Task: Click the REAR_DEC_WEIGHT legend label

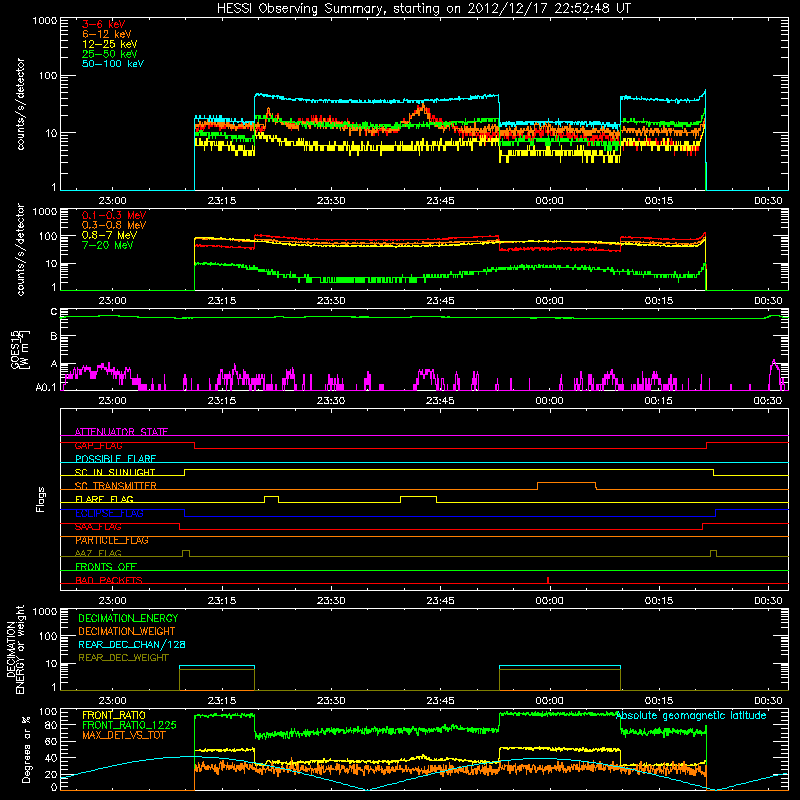Action: click(x=123, y=658)
